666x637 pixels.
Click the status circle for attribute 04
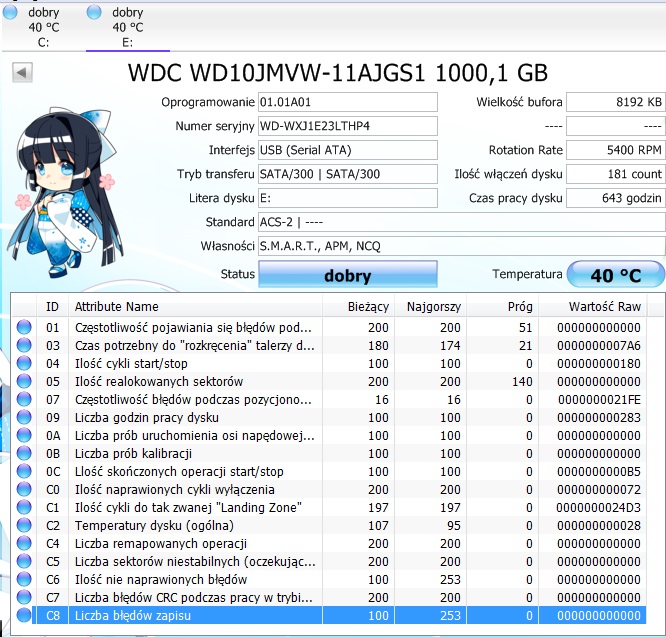click(x=24, y=364)
